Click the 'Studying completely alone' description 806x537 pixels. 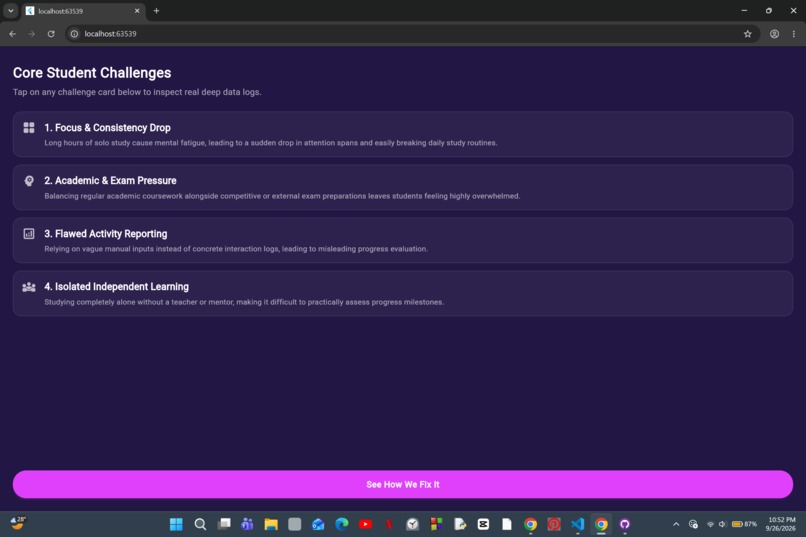(244, 302)
